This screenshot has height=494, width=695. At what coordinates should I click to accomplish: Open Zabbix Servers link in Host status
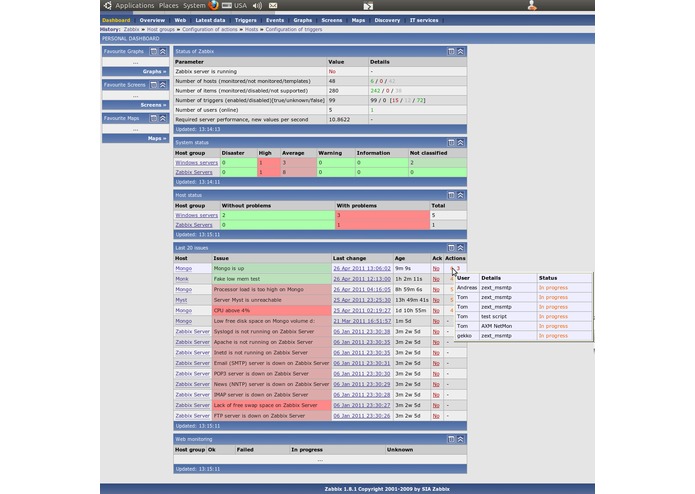(x=194, y=225)
